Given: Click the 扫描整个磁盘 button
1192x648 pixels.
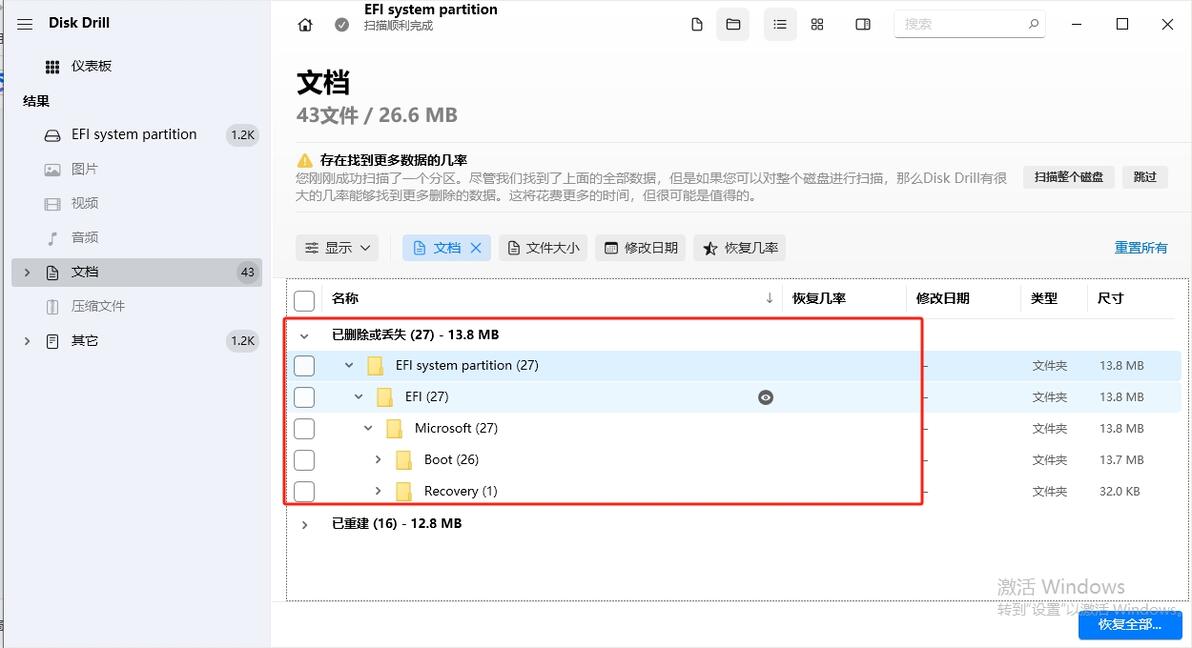Looking at the screenshot, I should click(1068, 177).
